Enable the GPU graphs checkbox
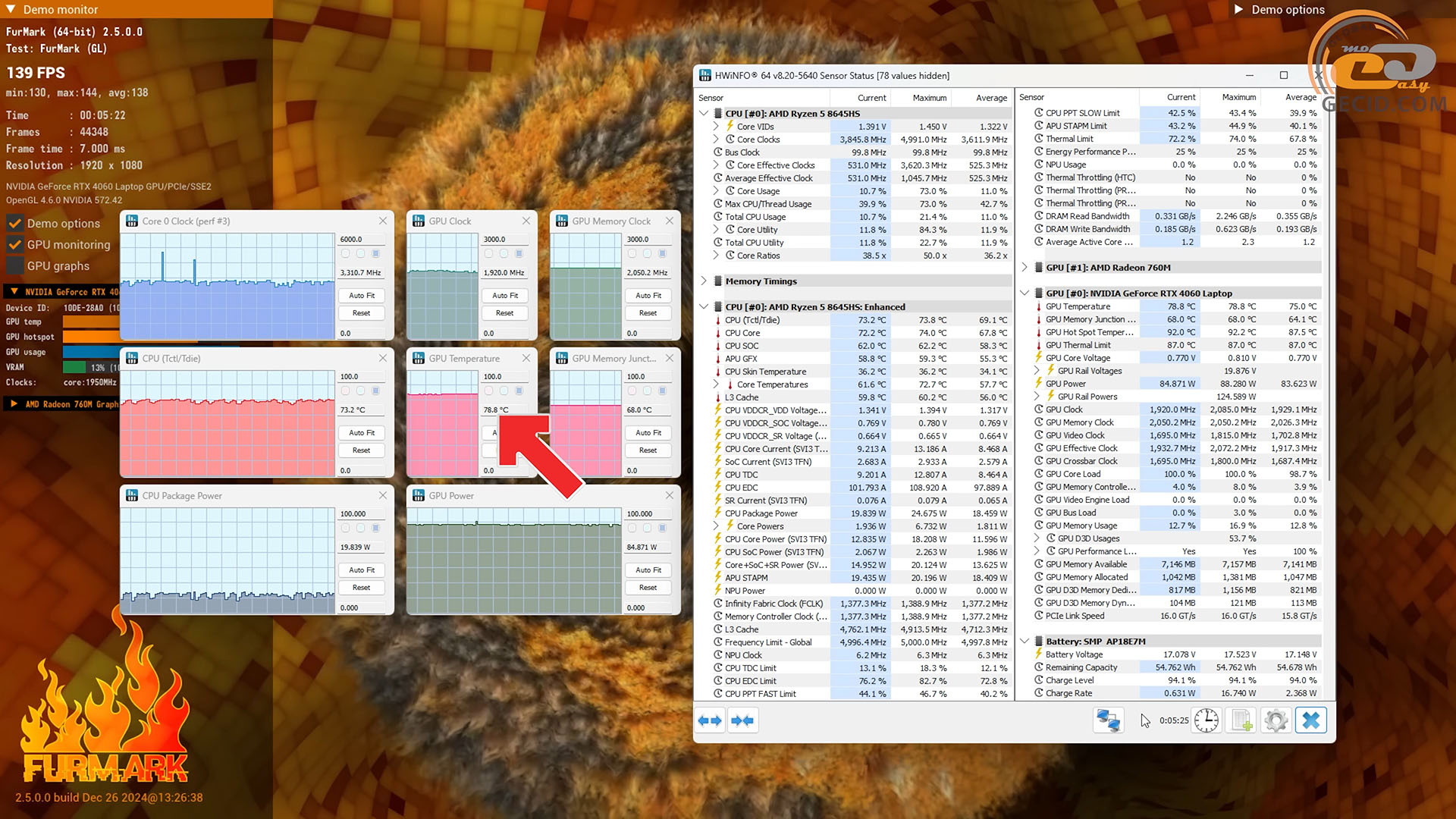This screenshot has width=1456, height=819. [14, 266]
